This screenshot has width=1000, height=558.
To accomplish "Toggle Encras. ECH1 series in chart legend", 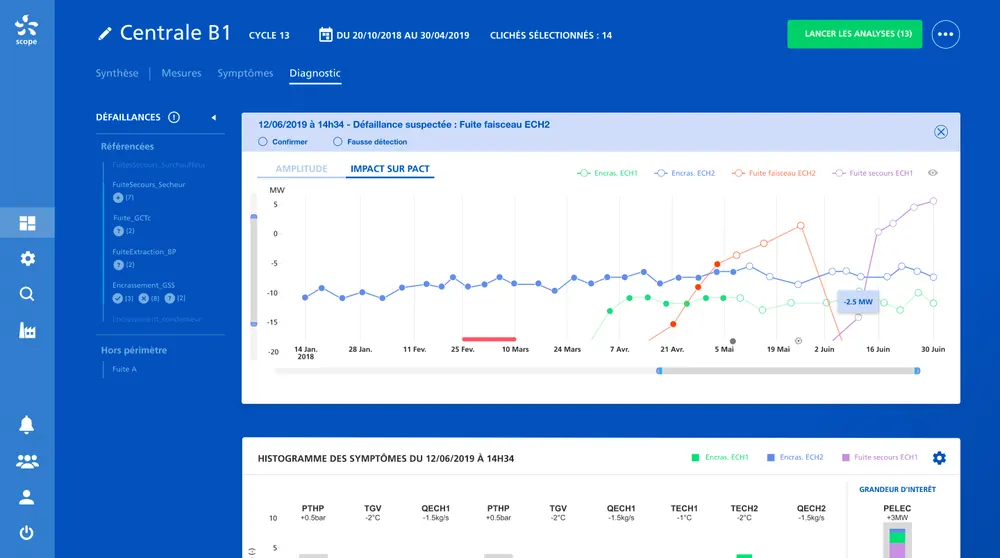I will (x=607, y=173).
